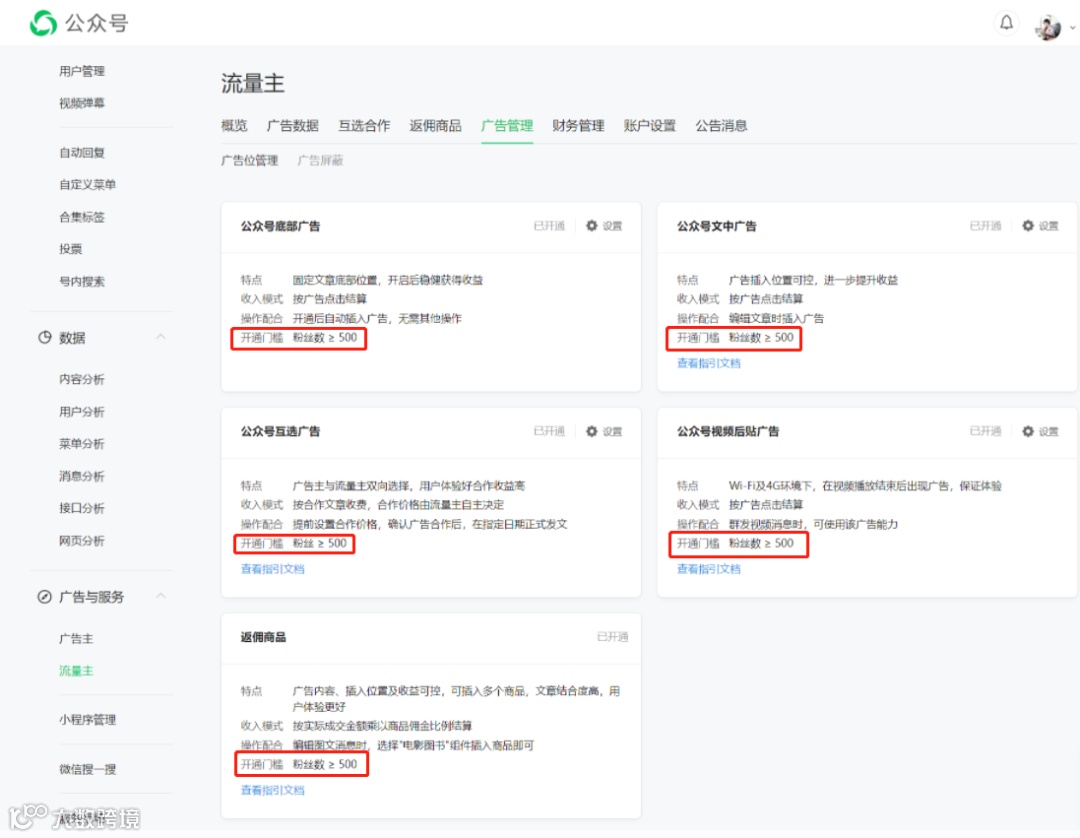1080x838 pixels.
Task: Click the 流量主 page heading
Action: (253, 83)
